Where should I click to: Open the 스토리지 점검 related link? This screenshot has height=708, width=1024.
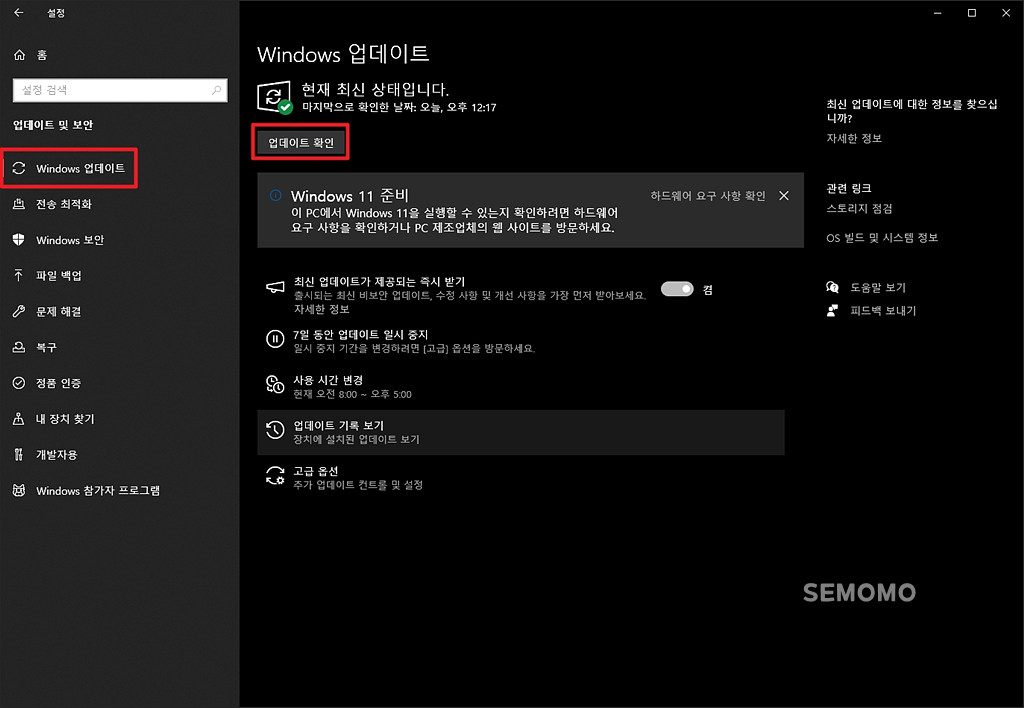click(x=859, y=209)
